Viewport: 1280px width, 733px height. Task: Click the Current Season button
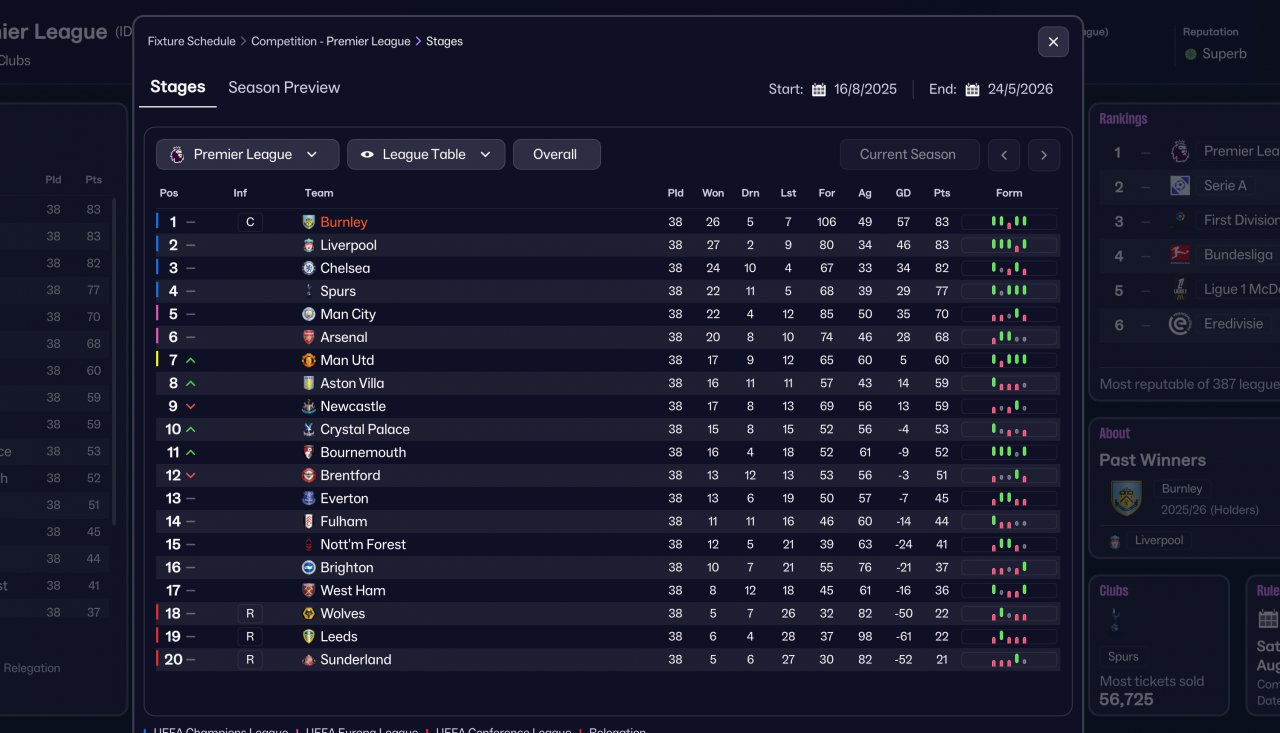908,155
